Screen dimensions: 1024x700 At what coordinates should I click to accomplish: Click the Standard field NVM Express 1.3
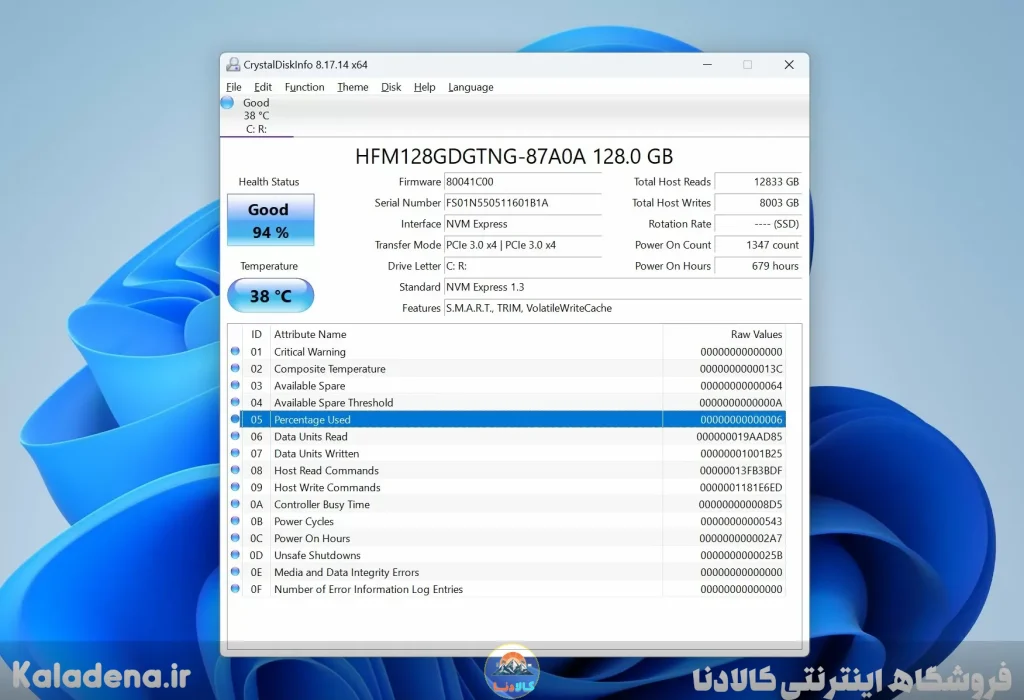(622, 287)
